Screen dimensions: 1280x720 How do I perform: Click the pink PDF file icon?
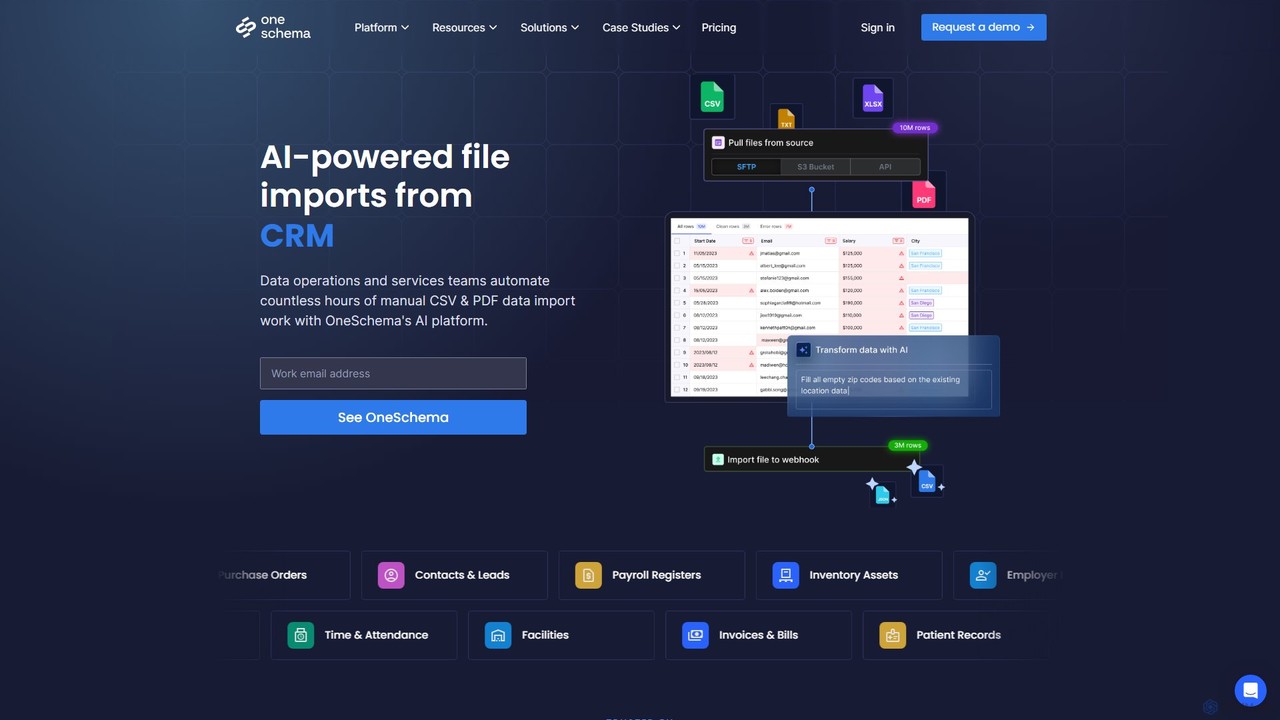(923, 195)
